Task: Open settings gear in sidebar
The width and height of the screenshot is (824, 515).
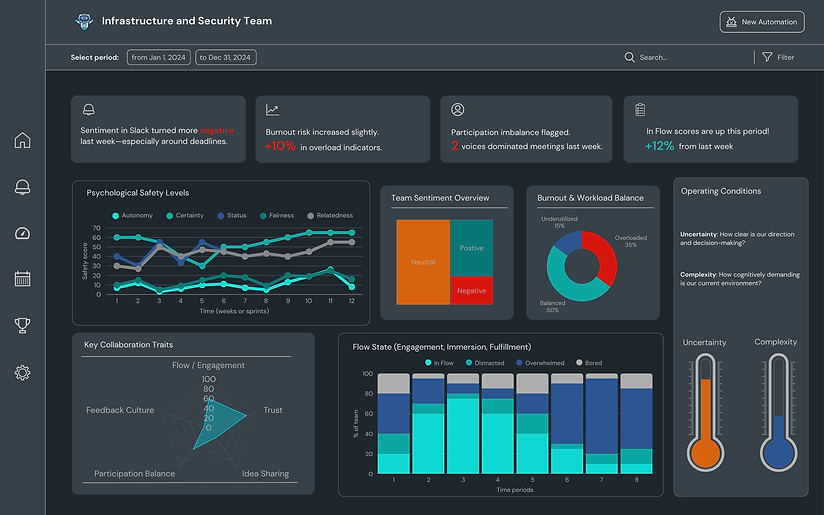Action: pyautogui.click(x=22, y=373)
